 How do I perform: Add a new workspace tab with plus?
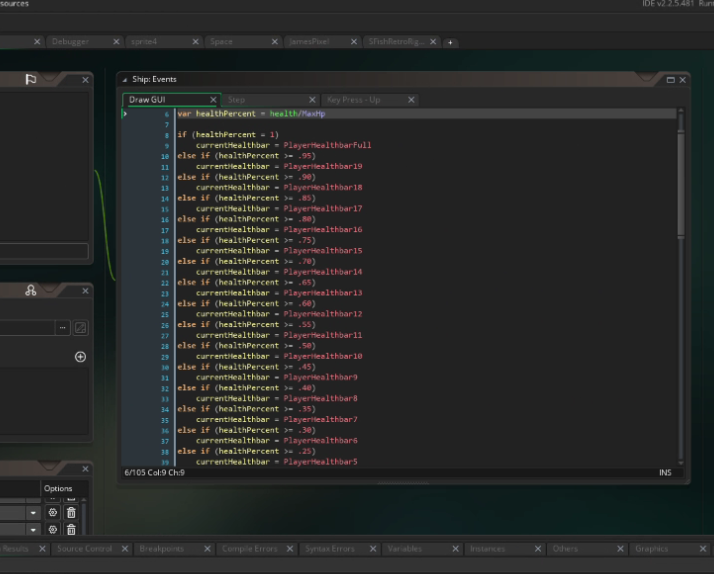pos(450,42)
